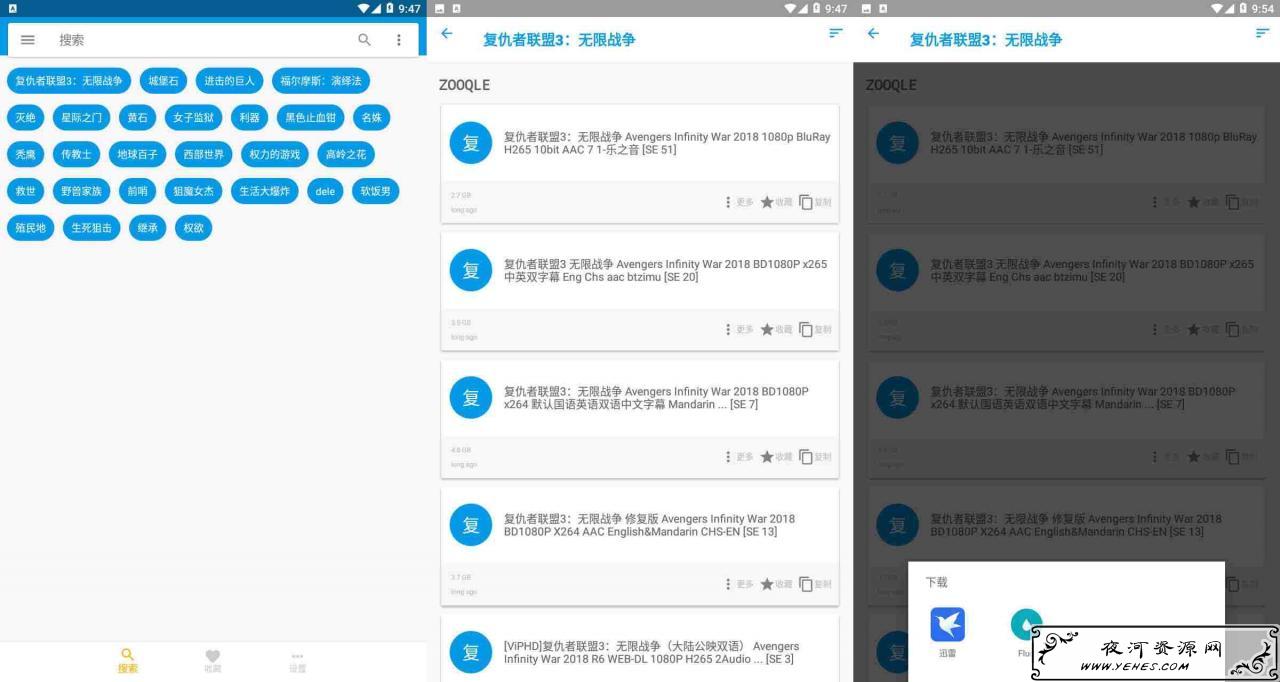Screen dimensions: 1280x682
Task: Tap the 复仇者联盟3：无限战争 history chip
Action: (x=69, y=81)
